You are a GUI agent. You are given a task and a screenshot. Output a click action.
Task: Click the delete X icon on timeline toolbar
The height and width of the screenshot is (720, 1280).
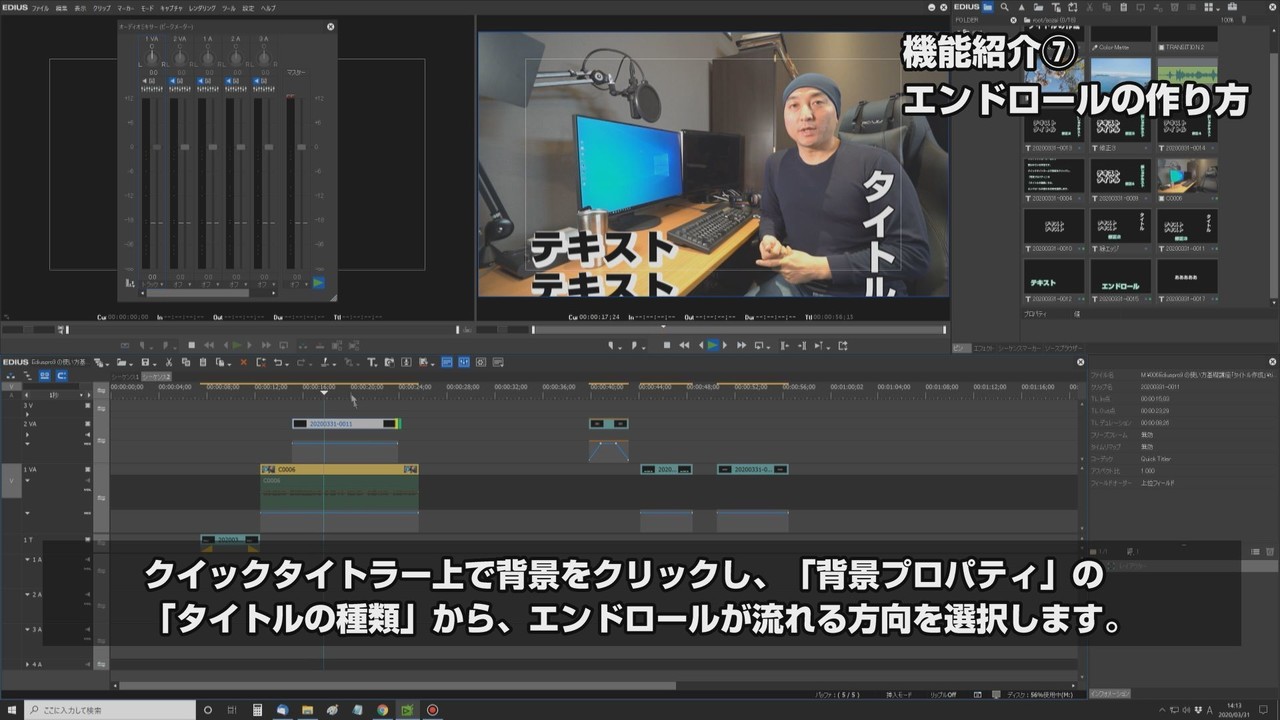[243, 362]
